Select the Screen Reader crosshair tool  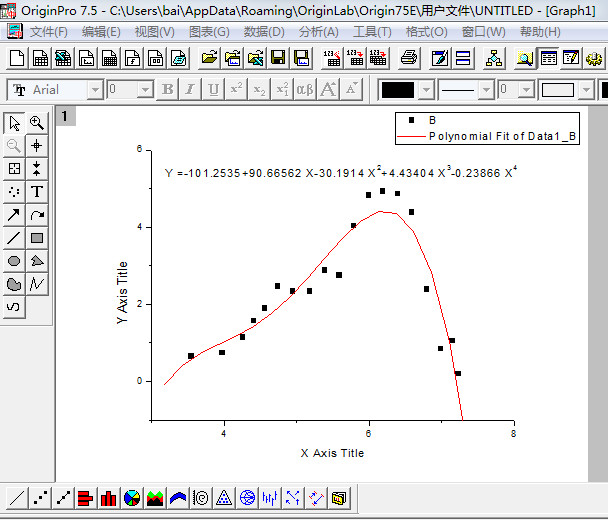click(x=37, y=146)
